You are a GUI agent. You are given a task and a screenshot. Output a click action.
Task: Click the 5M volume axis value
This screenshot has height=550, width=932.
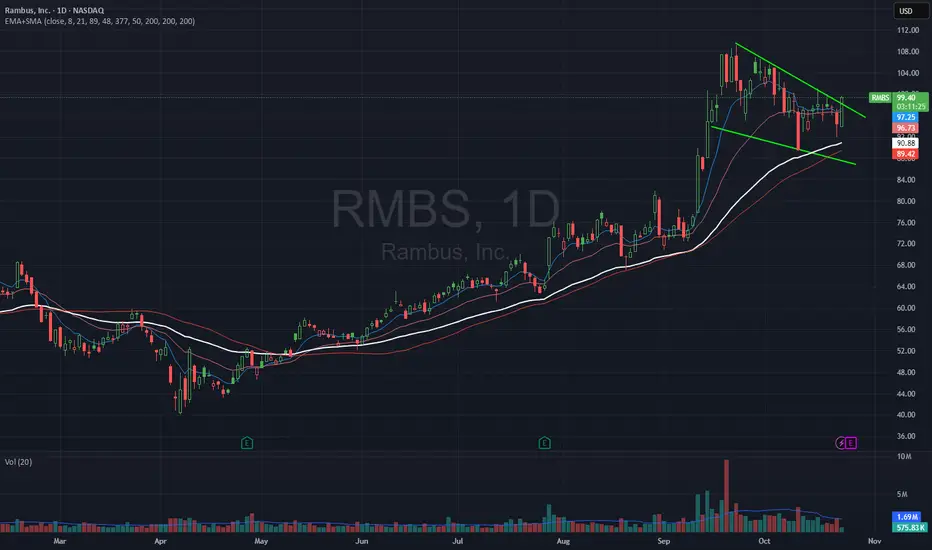[902, 494]
